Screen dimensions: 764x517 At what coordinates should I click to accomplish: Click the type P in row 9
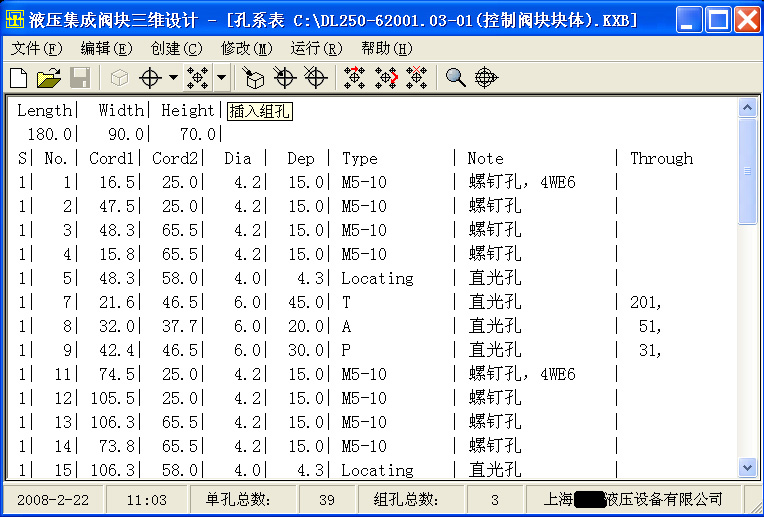tap(346, 350)
